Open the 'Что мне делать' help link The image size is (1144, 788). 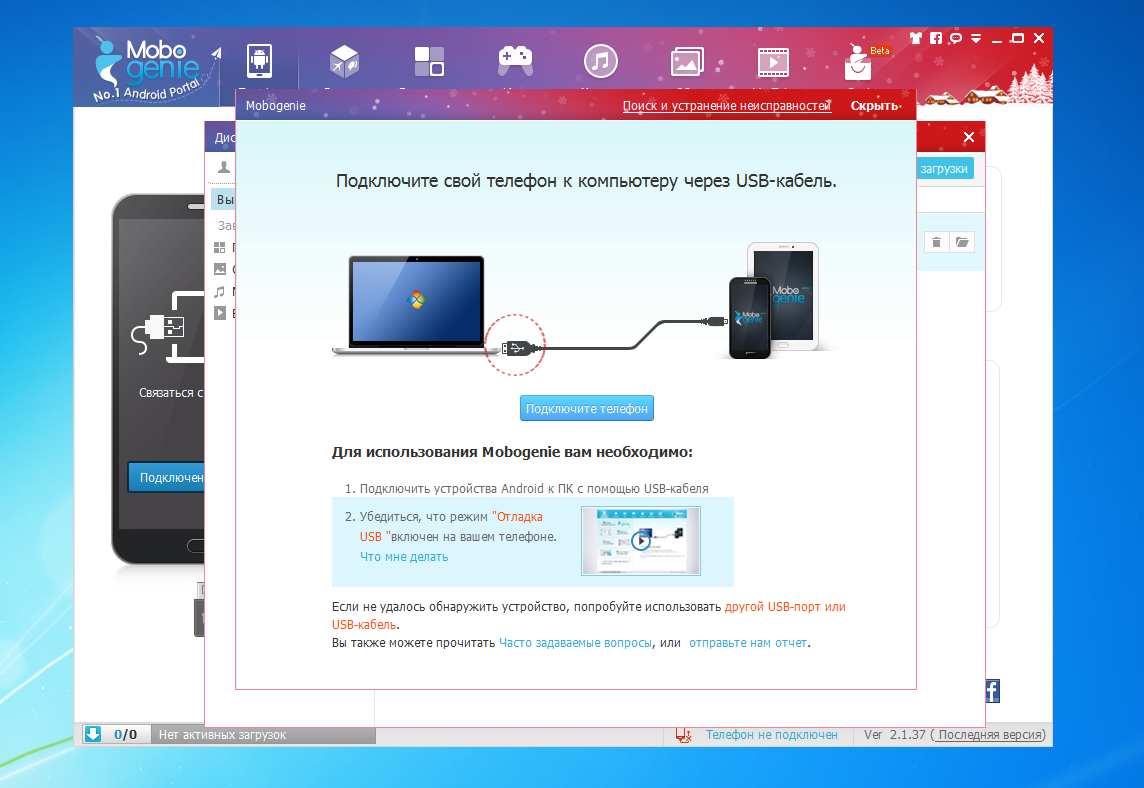pyautogui.click(x=404, y=557)
